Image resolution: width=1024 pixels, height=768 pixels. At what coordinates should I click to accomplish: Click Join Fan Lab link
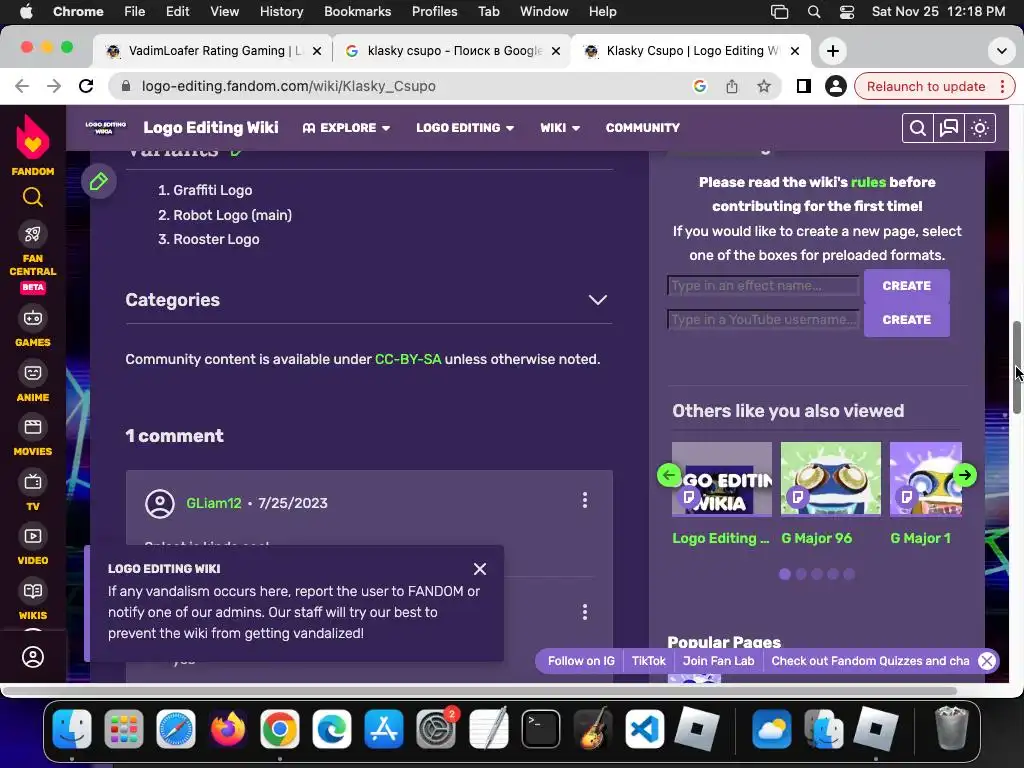718,661
